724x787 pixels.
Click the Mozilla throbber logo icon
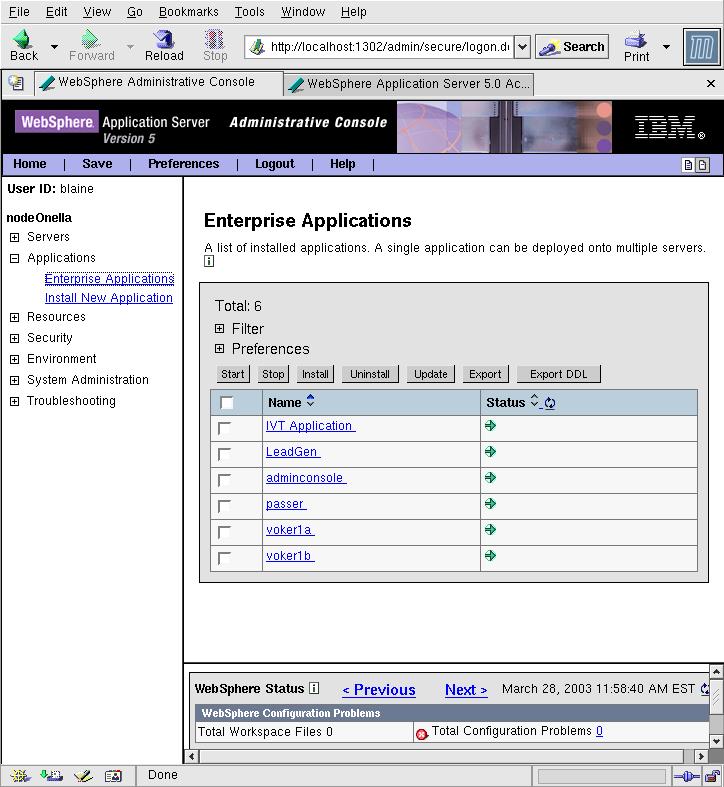[x=701, y=47]
